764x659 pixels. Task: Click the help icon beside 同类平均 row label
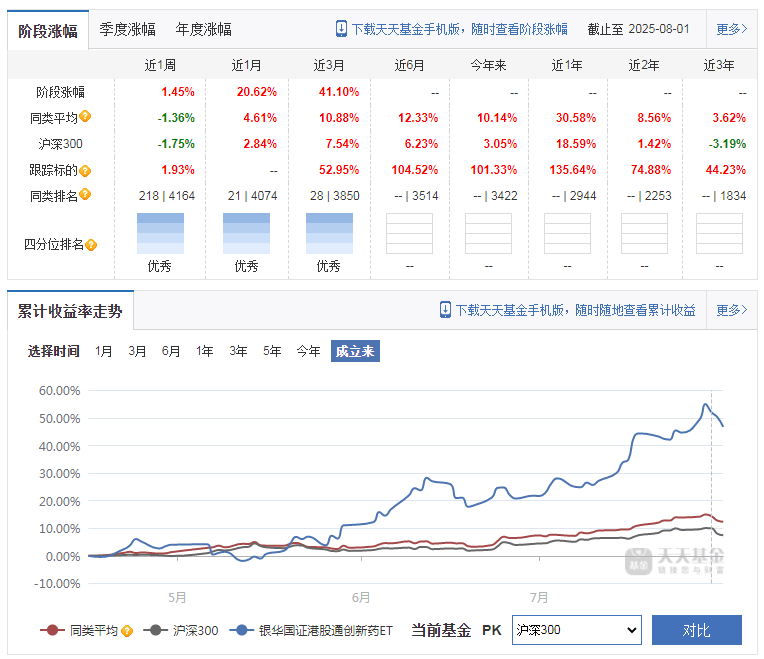(85, 116)
